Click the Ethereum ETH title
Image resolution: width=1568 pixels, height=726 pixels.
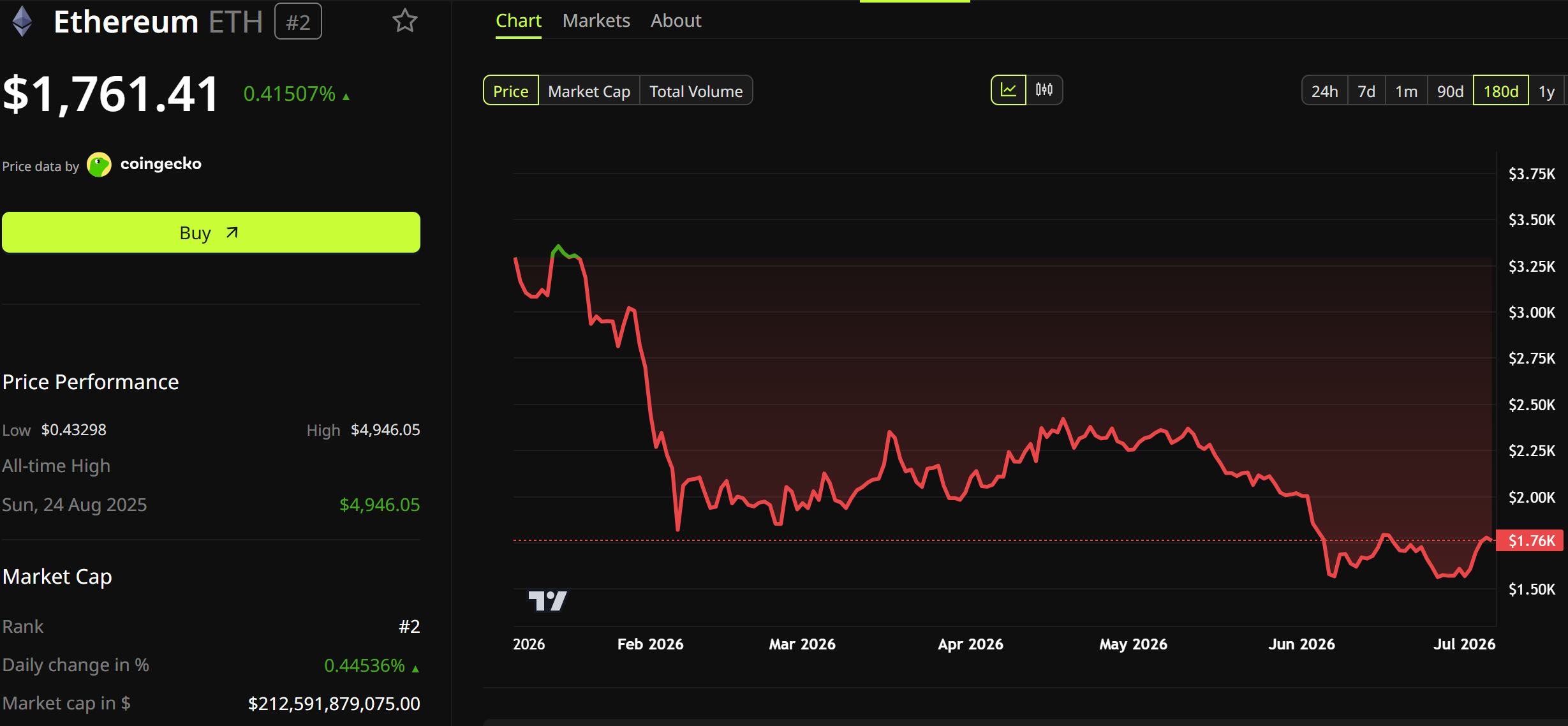click(158, 22)
